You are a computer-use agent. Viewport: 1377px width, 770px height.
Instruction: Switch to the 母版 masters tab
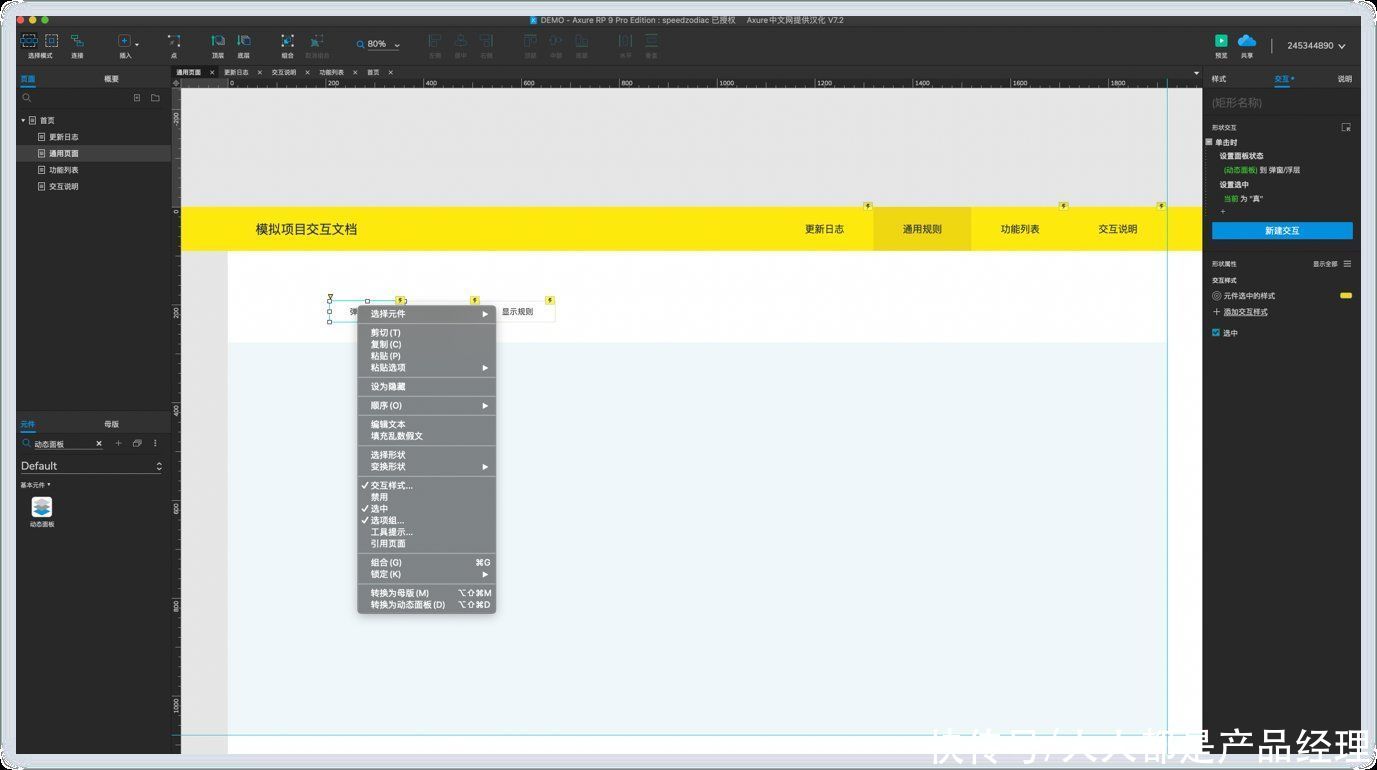click(111, 424)
